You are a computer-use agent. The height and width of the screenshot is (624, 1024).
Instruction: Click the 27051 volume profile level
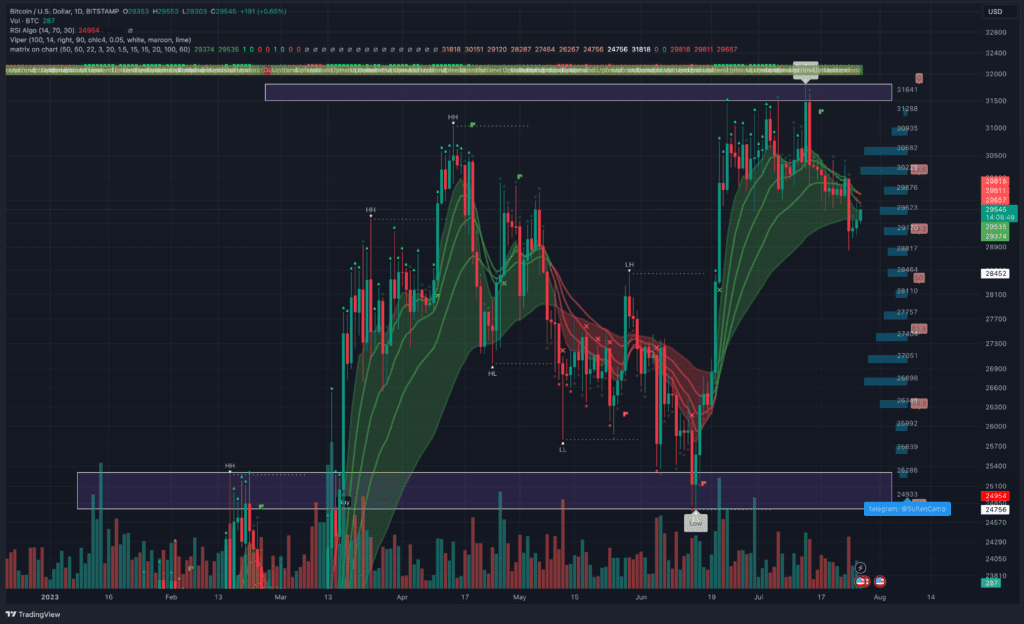coord(906,356)
